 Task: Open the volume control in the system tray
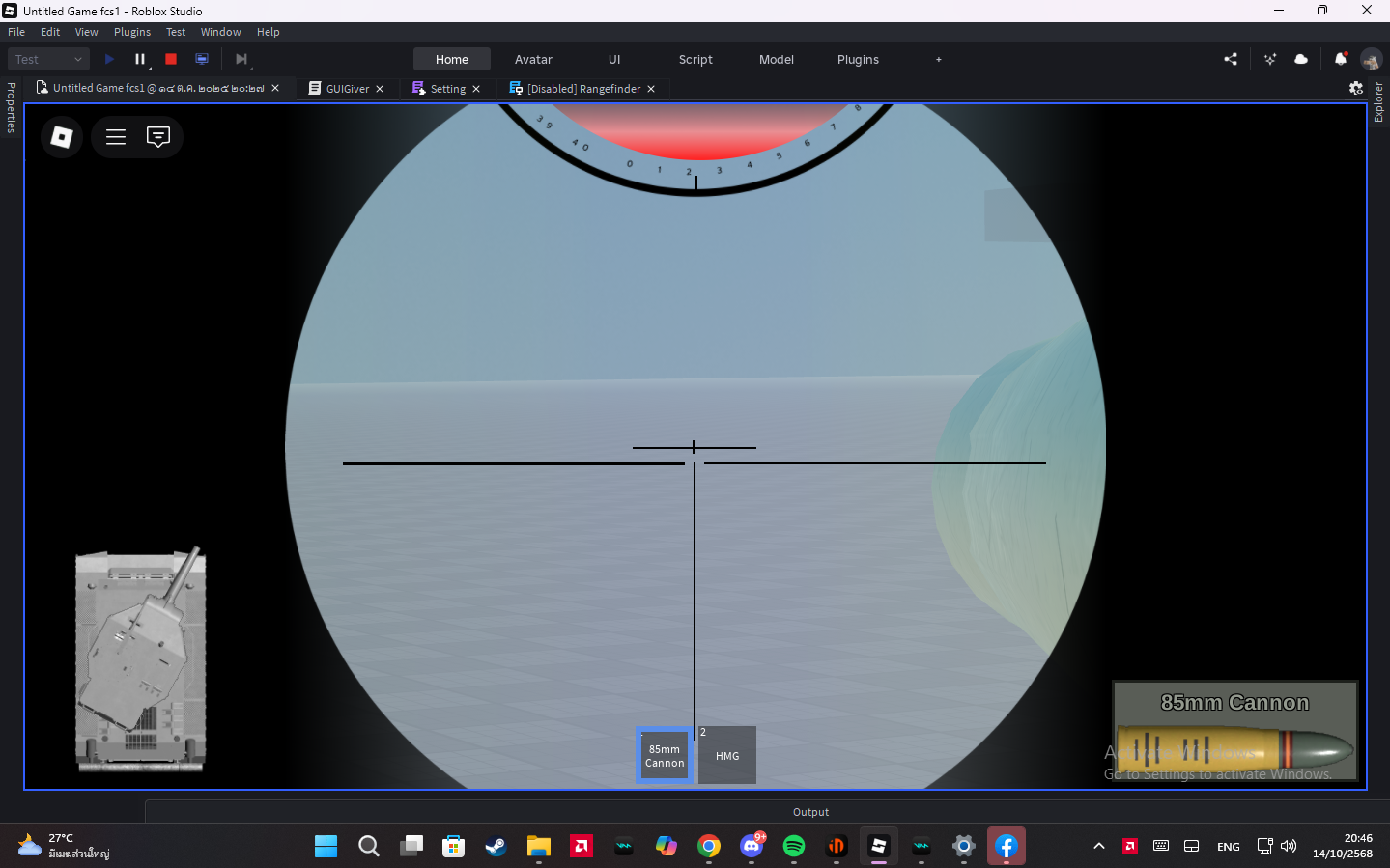coord(1289,846)
